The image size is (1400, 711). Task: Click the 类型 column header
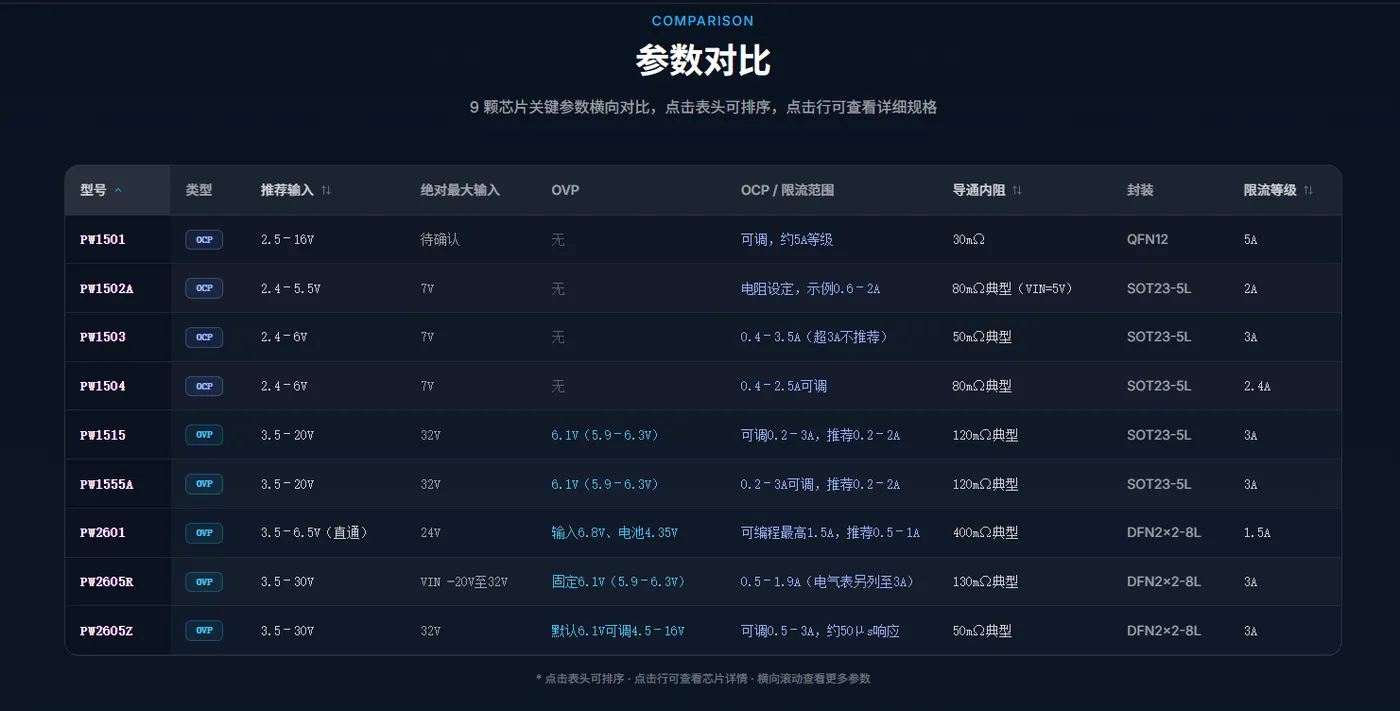click(199, 190)
